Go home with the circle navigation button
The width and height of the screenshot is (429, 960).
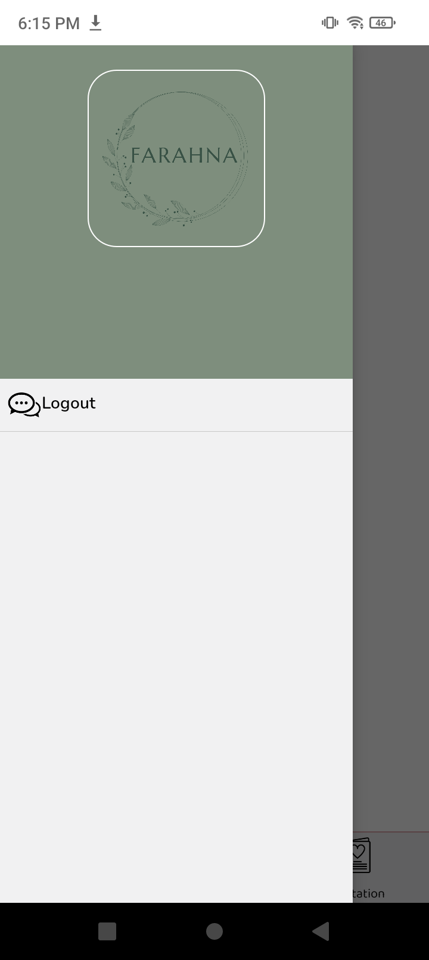(x=214, y=931)
